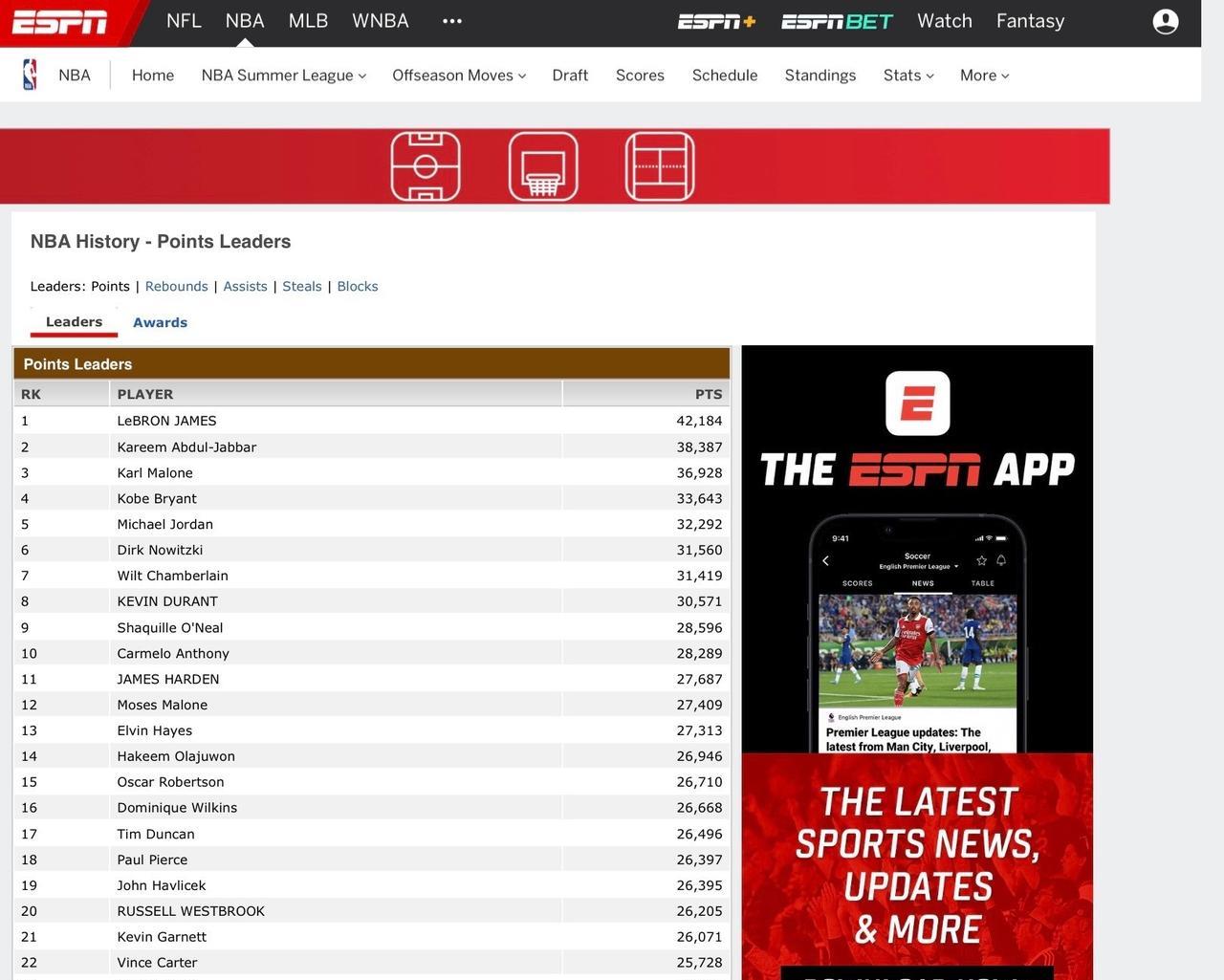1224x980 pixels.
Task: Click the PLAYER column header
Action: 145,394
